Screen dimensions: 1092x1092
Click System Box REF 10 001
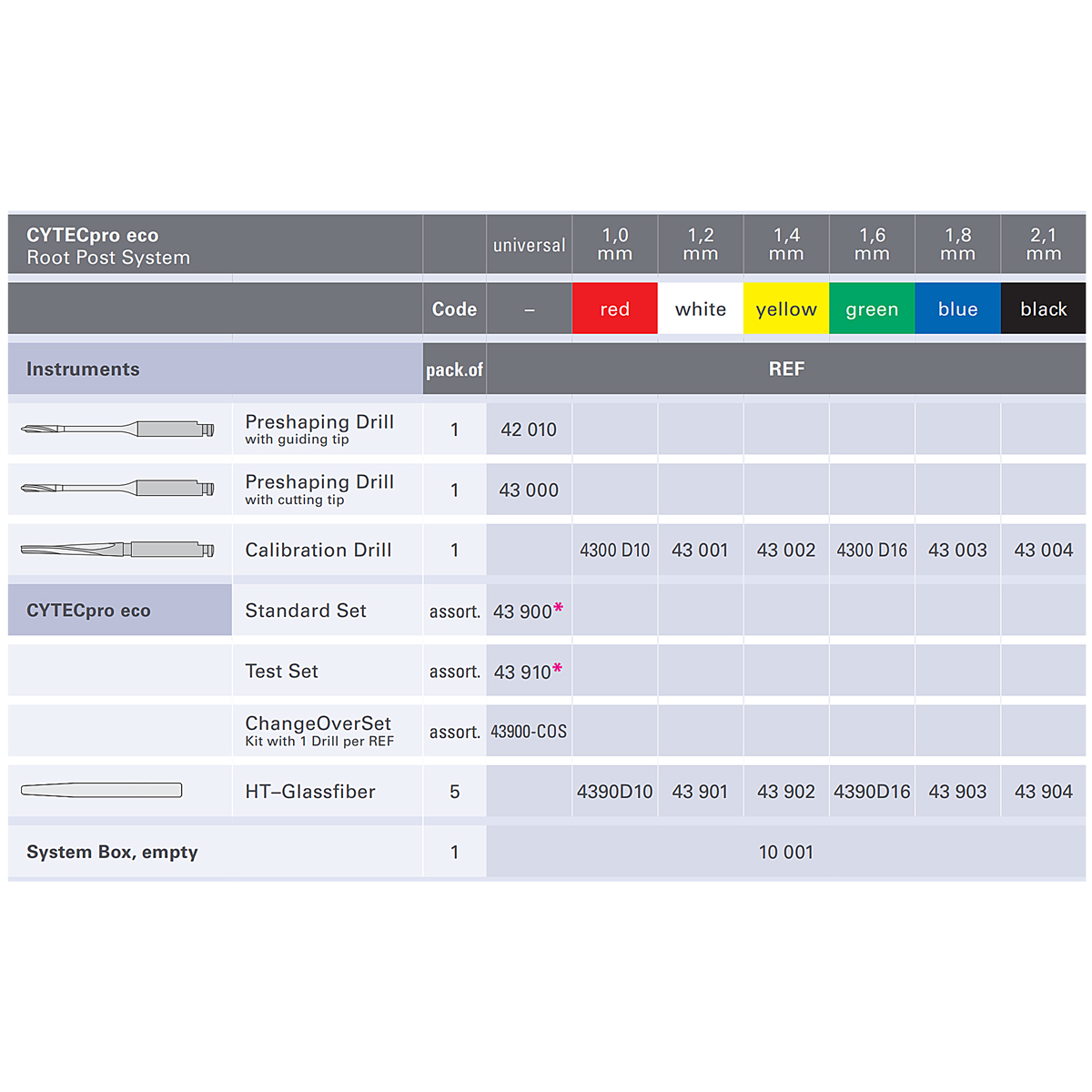pos(786,853)
